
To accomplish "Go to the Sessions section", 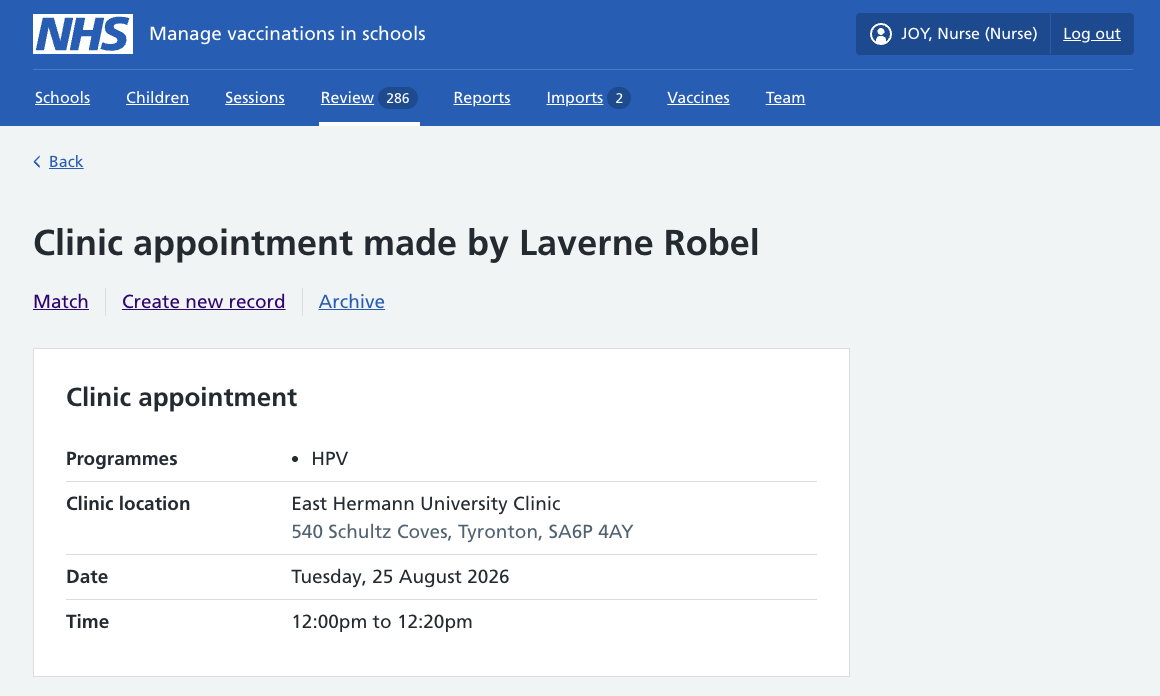I will (x=254, y=98).
